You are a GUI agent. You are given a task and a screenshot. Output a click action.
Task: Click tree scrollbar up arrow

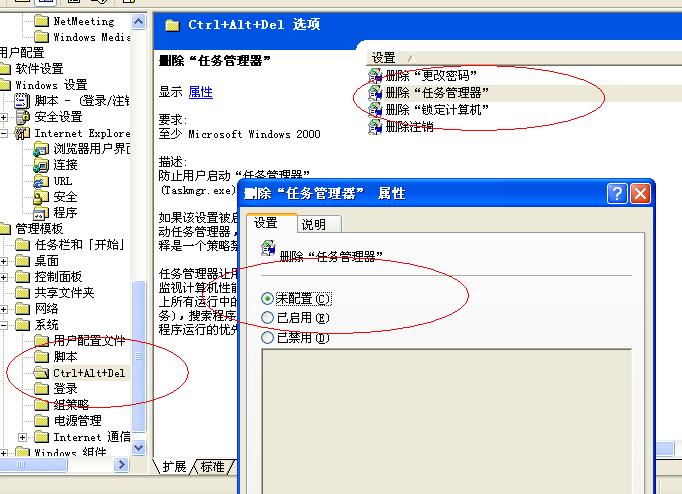(139, 21)
